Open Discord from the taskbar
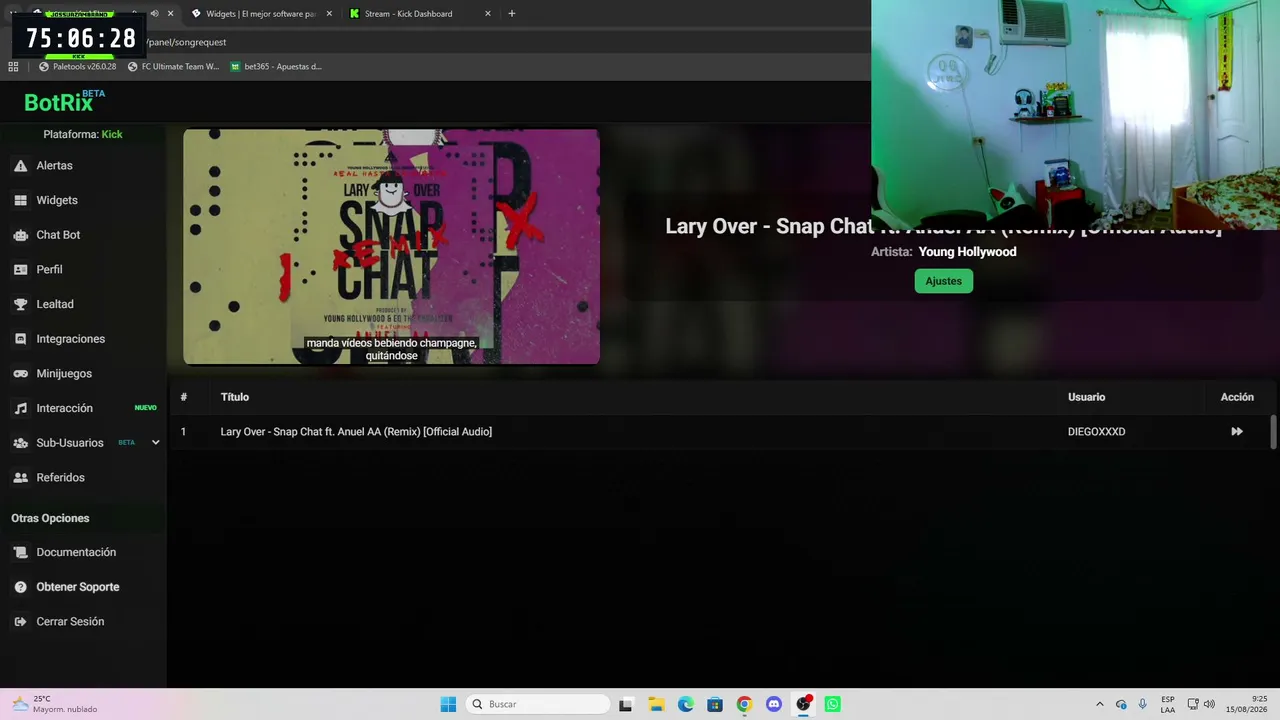The width and height of the screenshot is (1280, 720). 774,704
